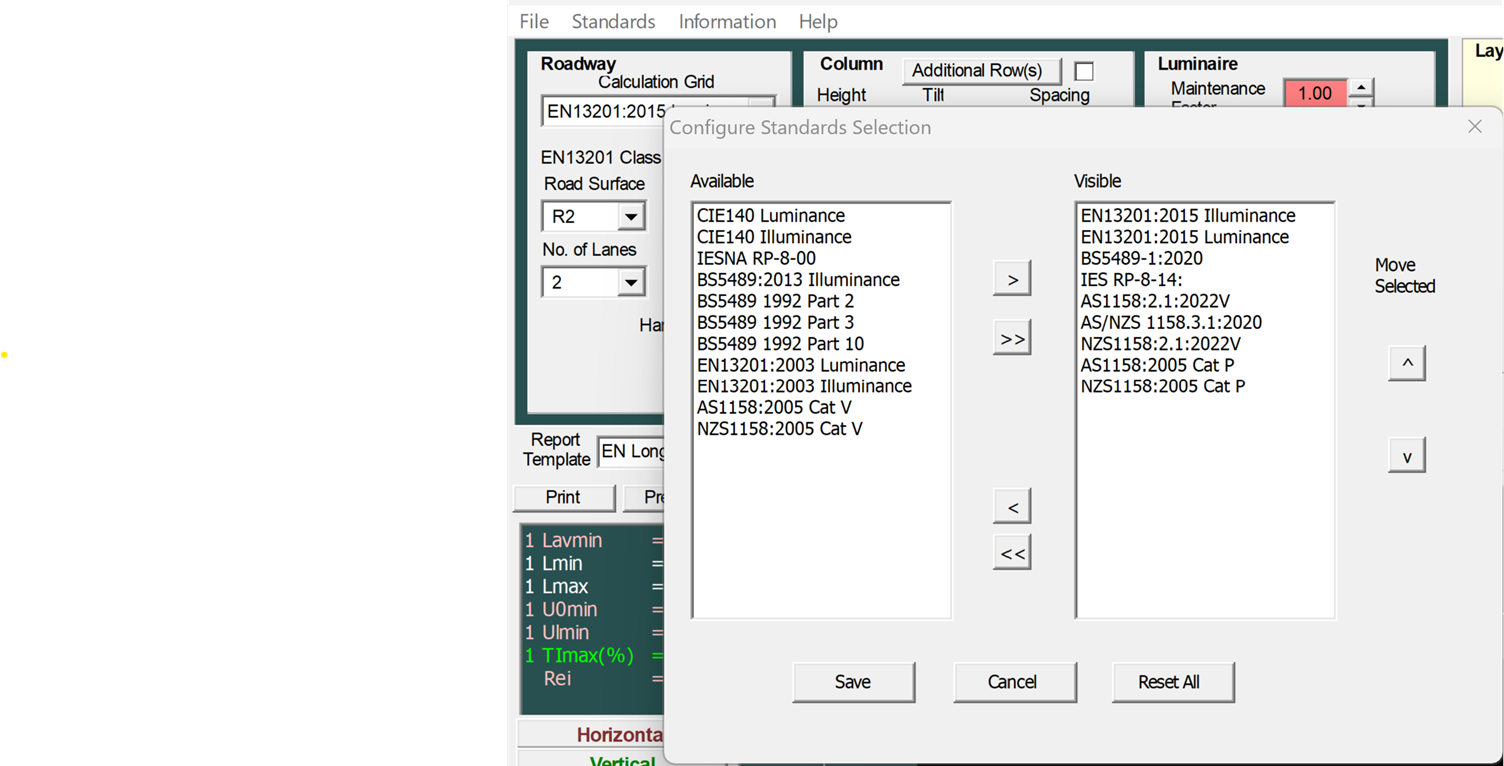Click the single right arrow move button
Image resolution: width=1504 pixels, height=766 pixels.
(x=1012, y=279)
